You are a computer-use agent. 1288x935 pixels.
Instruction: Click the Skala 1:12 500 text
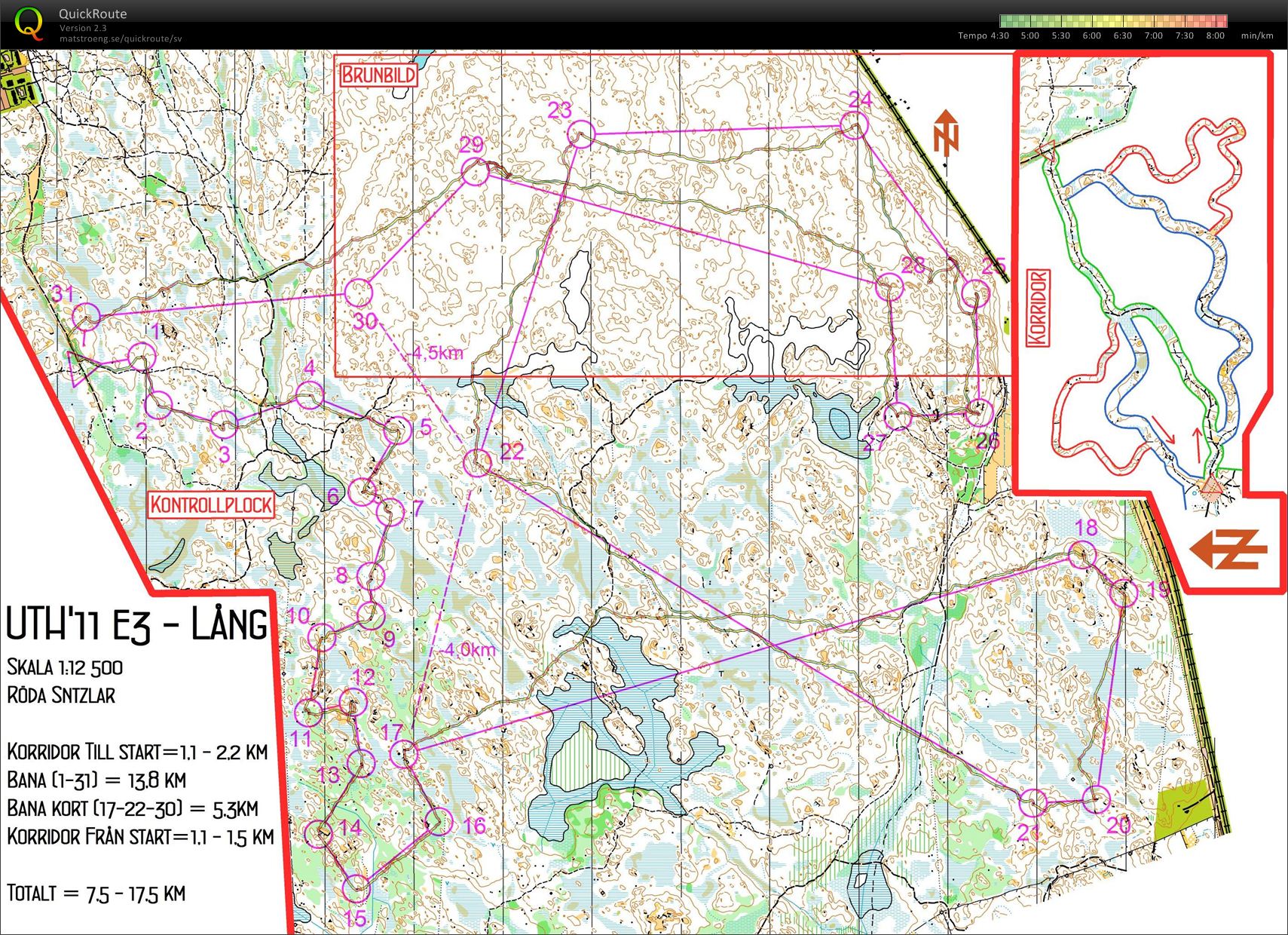[65, 667]
